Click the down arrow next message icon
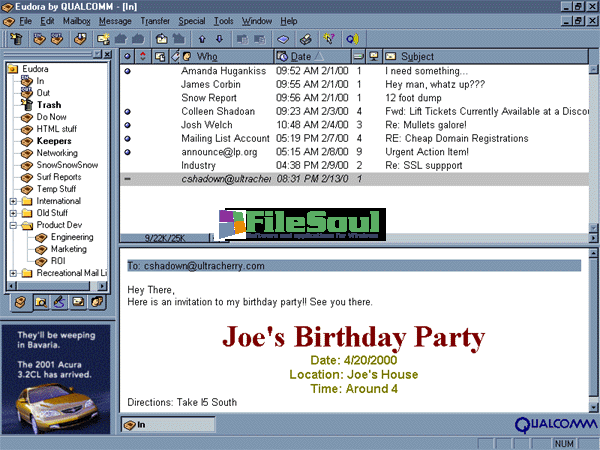Image resolution: width=600 pixels, height=450 pixels. click(220, 39)
